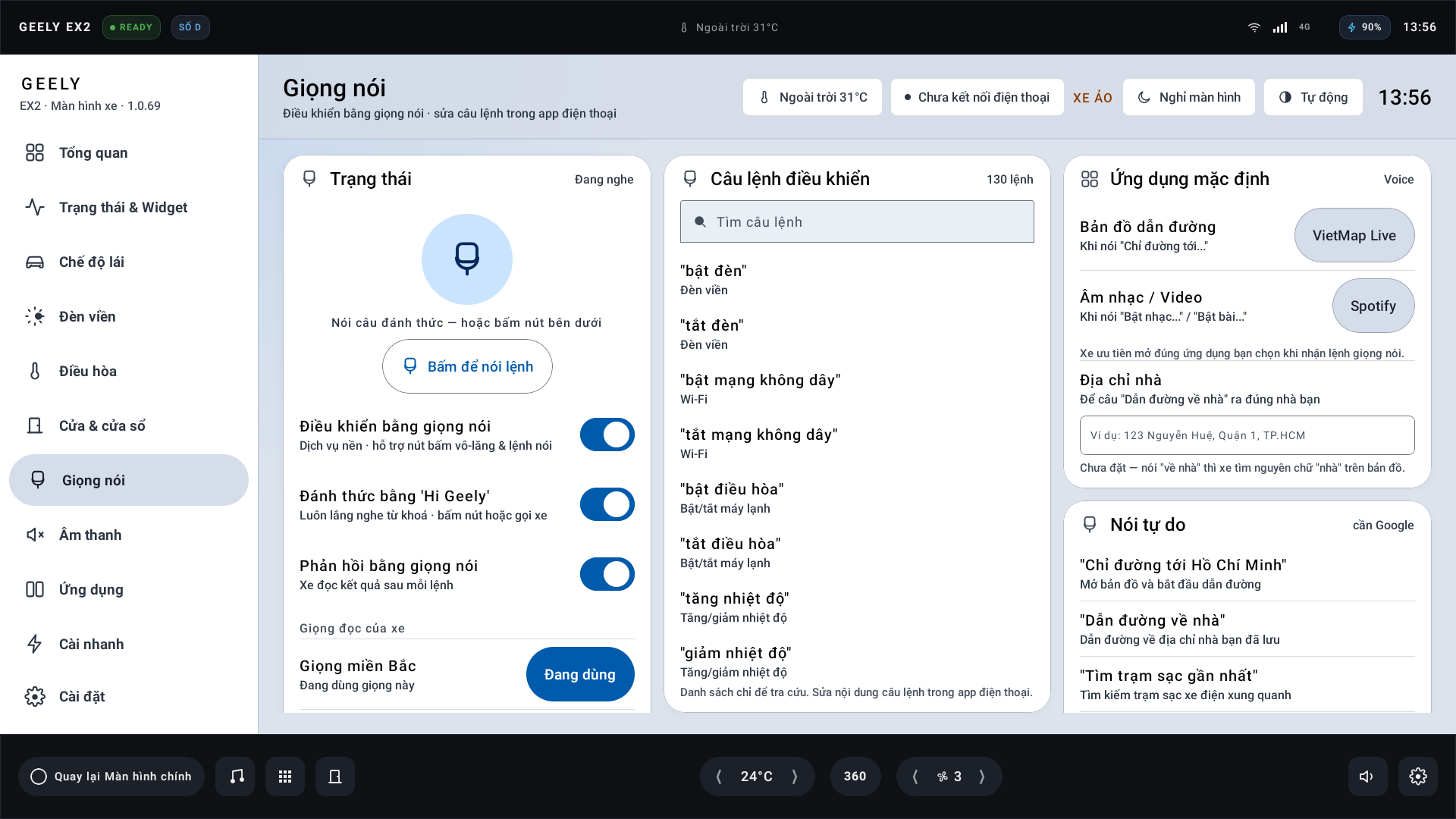Raise the fan speed with right arrow

point(982,776)
